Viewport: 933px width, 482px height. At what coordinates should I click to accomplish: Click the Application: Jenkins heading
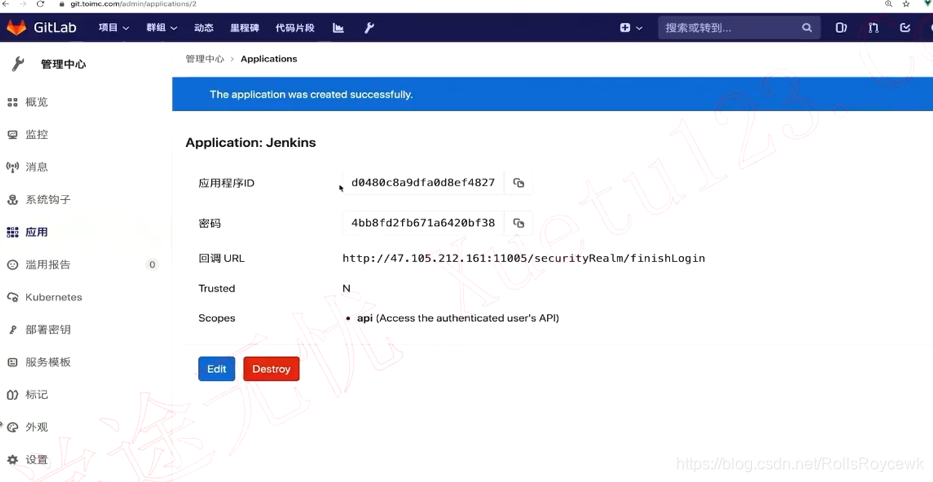(251, 143)
